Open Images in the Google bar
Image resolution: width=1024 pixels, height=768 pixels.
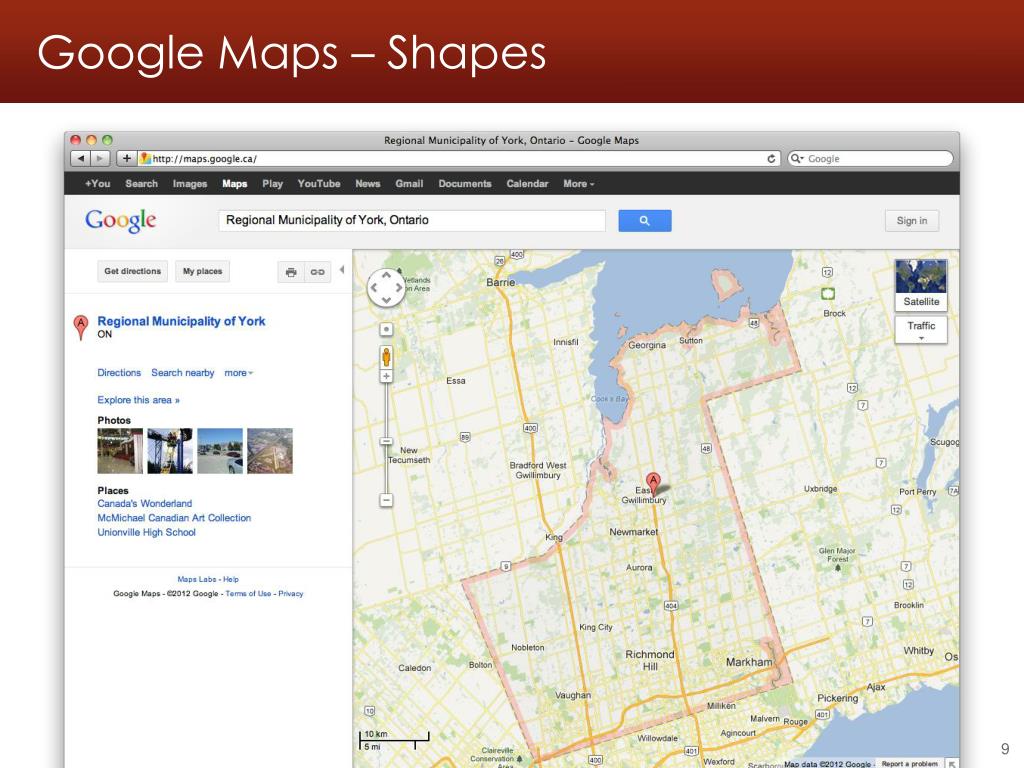coord(190,184)
